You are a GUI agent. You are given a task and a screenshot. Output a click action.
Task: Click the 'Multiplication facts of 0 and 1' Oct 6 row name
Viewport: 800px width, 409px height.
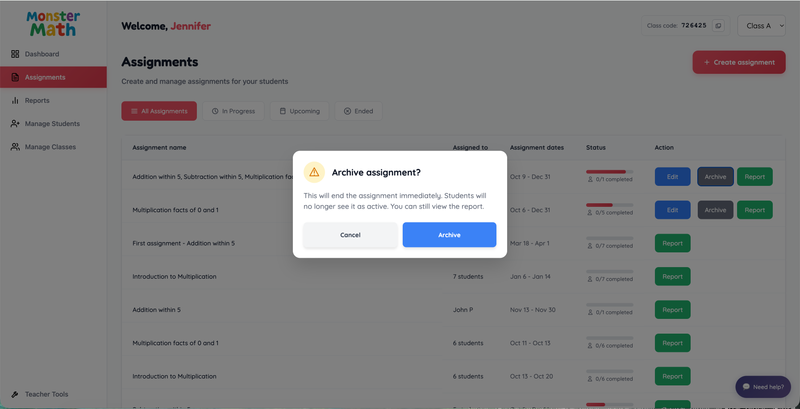point(176,210)
